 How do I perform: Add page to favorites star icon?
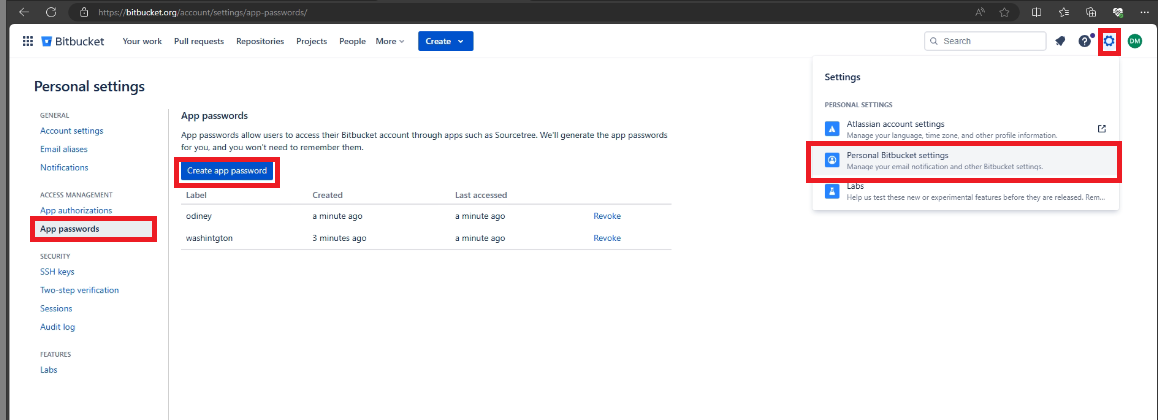(x=1004, y=12)
